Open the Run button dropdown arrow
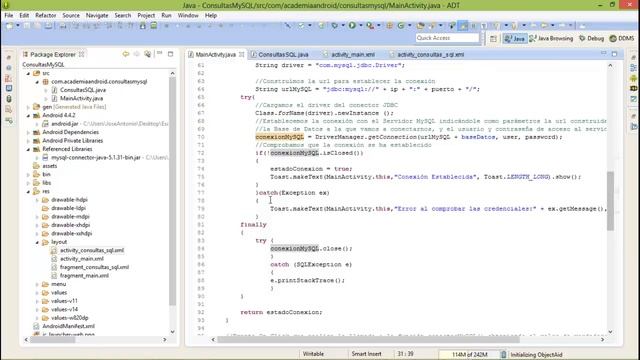The image size is (640, 360). [361, 26]
